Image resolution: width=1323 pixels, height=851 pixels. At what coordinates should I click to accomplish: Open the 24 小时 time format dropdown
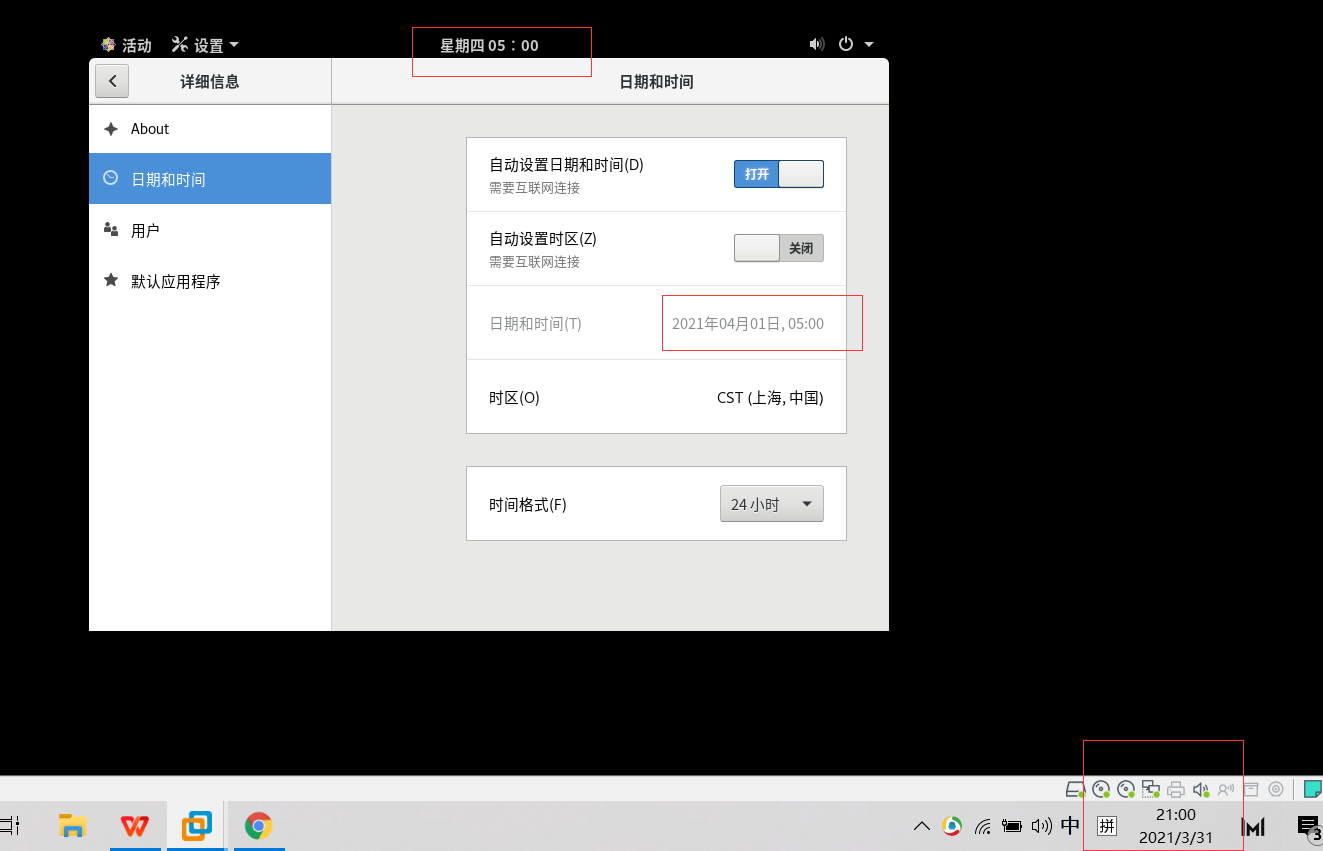[772, 504]
